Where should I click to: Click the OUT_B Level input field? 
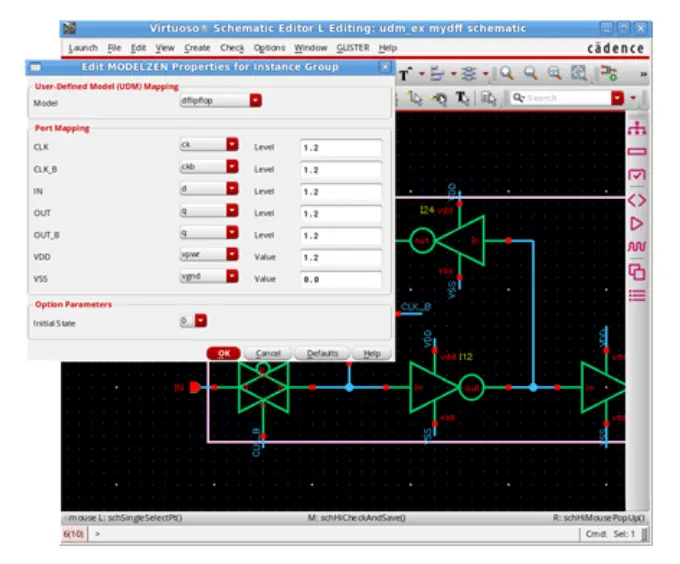coord(341,236)
